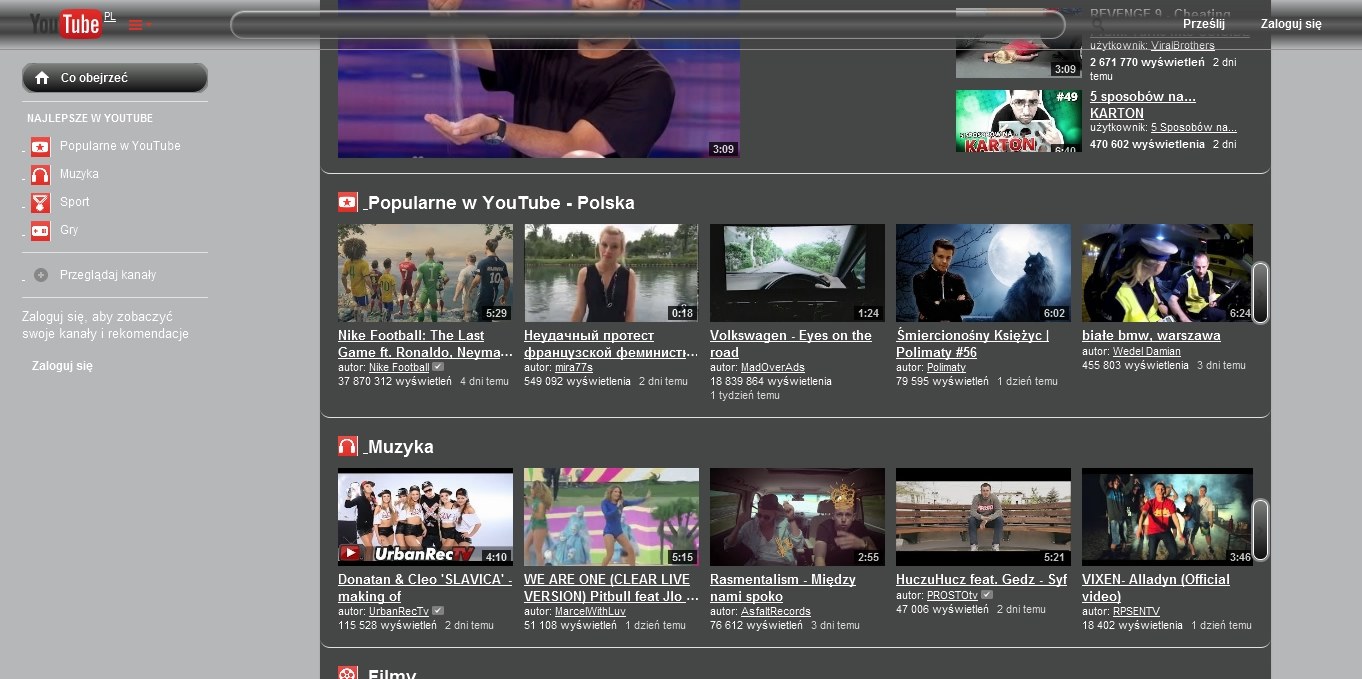The width and height of the screenshot is (1362, 679).
Task: Click Śmiercionośny Księżyc | Polimaty #56 title
Action: [x=972, y=344]
